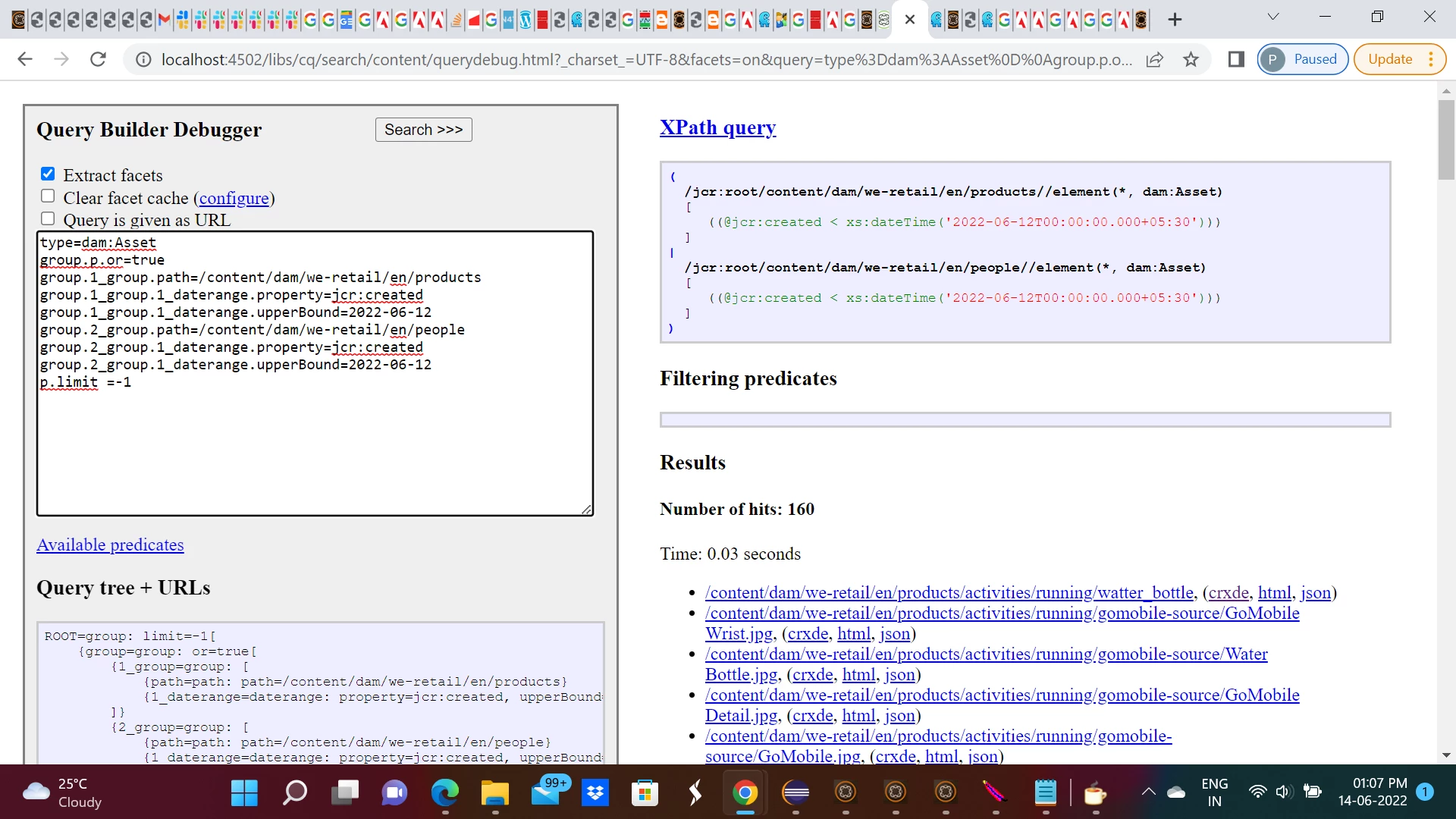Open new browser tab

1175,20
